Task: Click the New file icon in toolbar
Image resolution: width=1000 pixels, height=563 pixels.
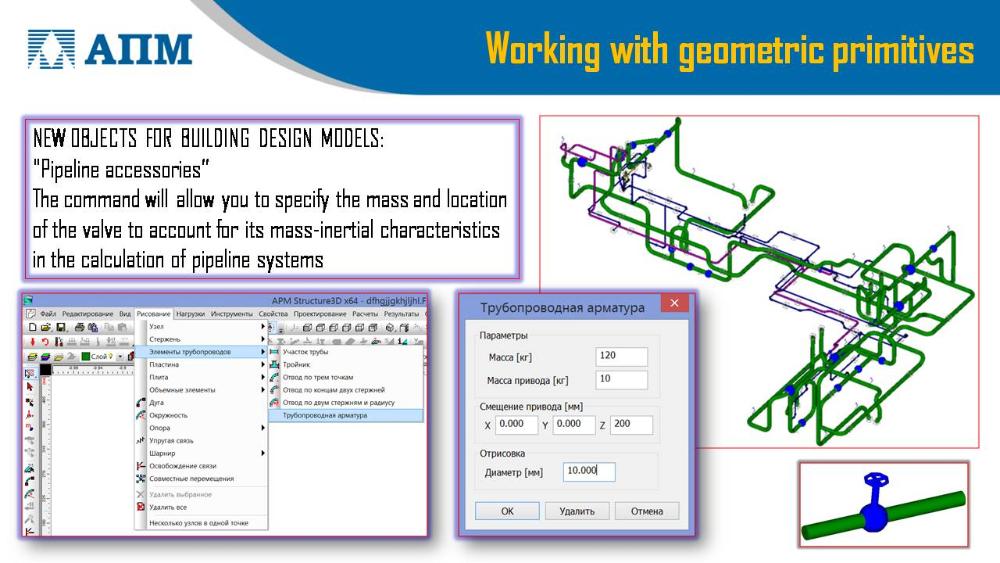Action: tap(32, 327)
